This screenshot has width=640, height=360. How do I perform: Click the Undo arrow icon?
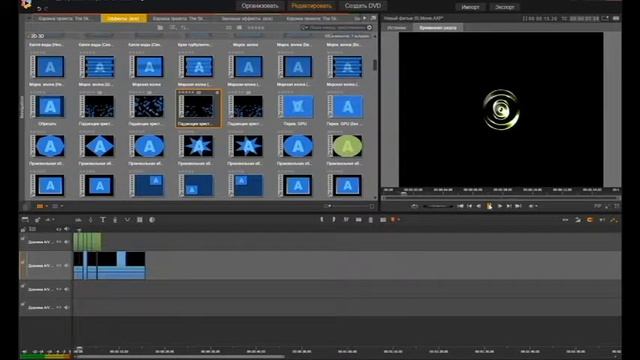click(x=39, y=8)
